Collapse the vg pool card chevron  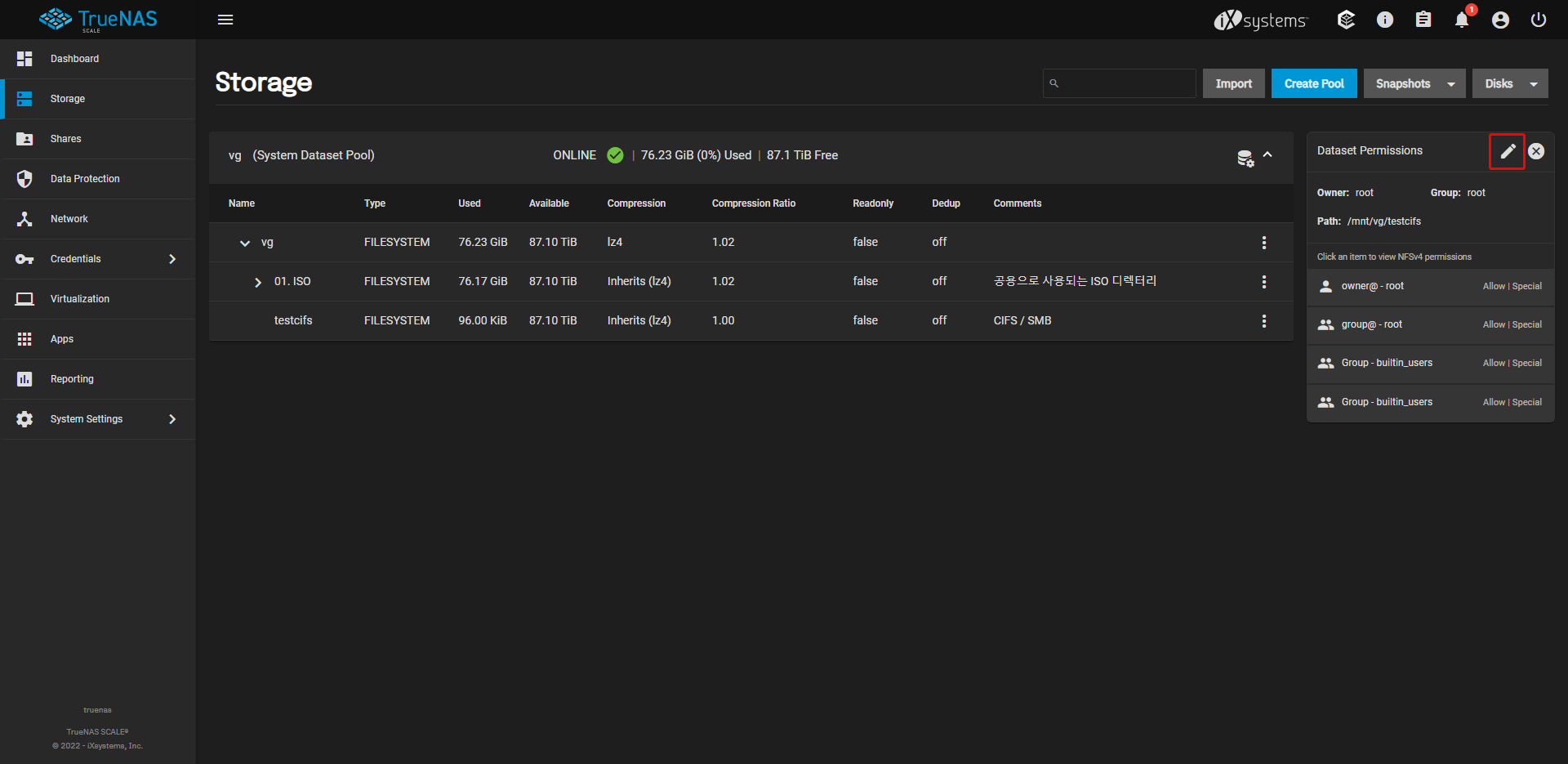click(x=1267, y=154)
